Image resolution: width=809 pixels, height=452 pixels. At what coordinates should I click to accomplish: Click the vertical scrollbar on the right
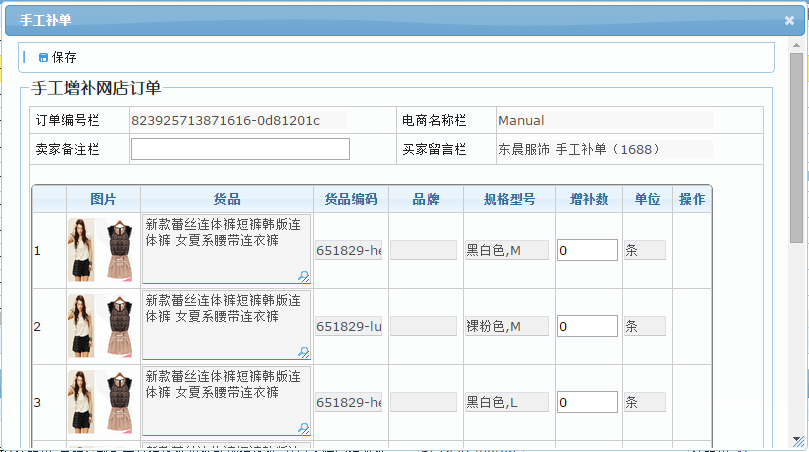point(796,150)
